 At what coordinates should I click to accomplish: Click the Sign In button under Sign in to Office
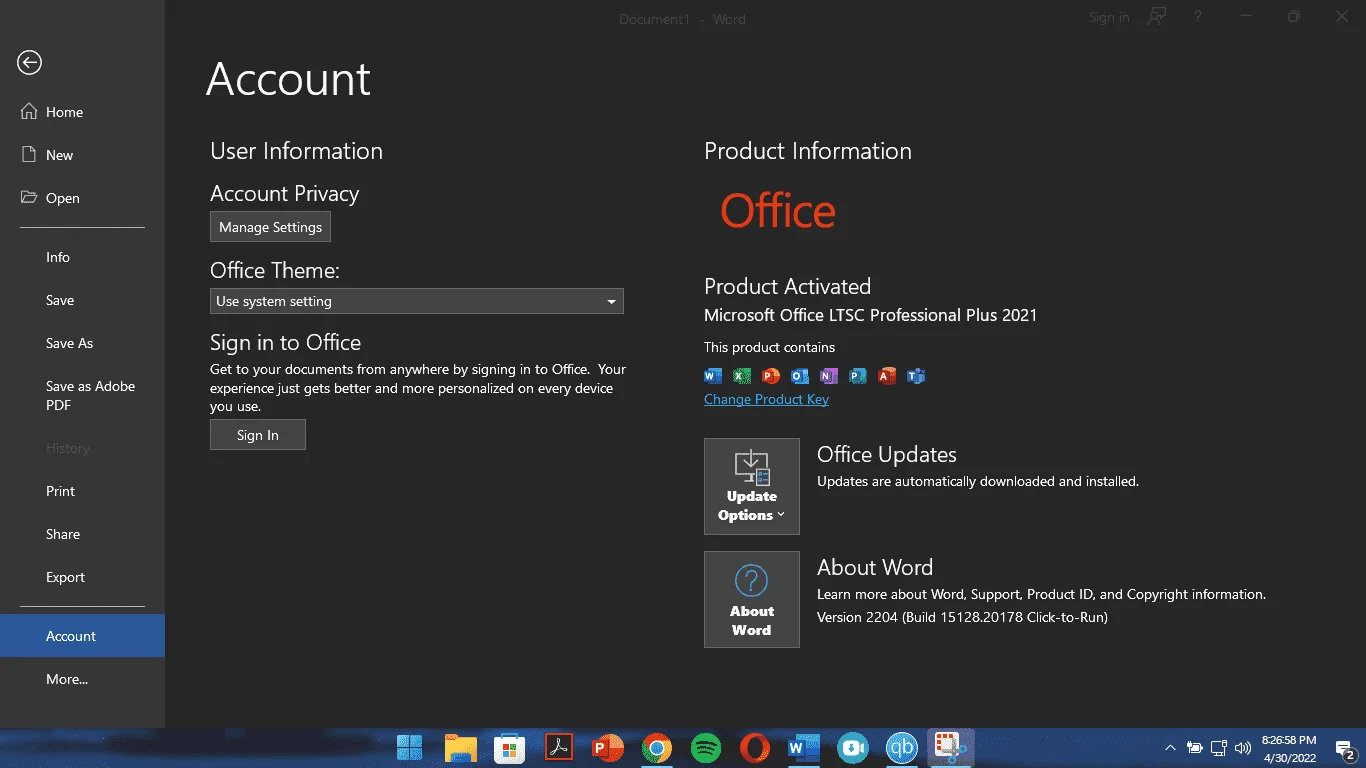258,435
